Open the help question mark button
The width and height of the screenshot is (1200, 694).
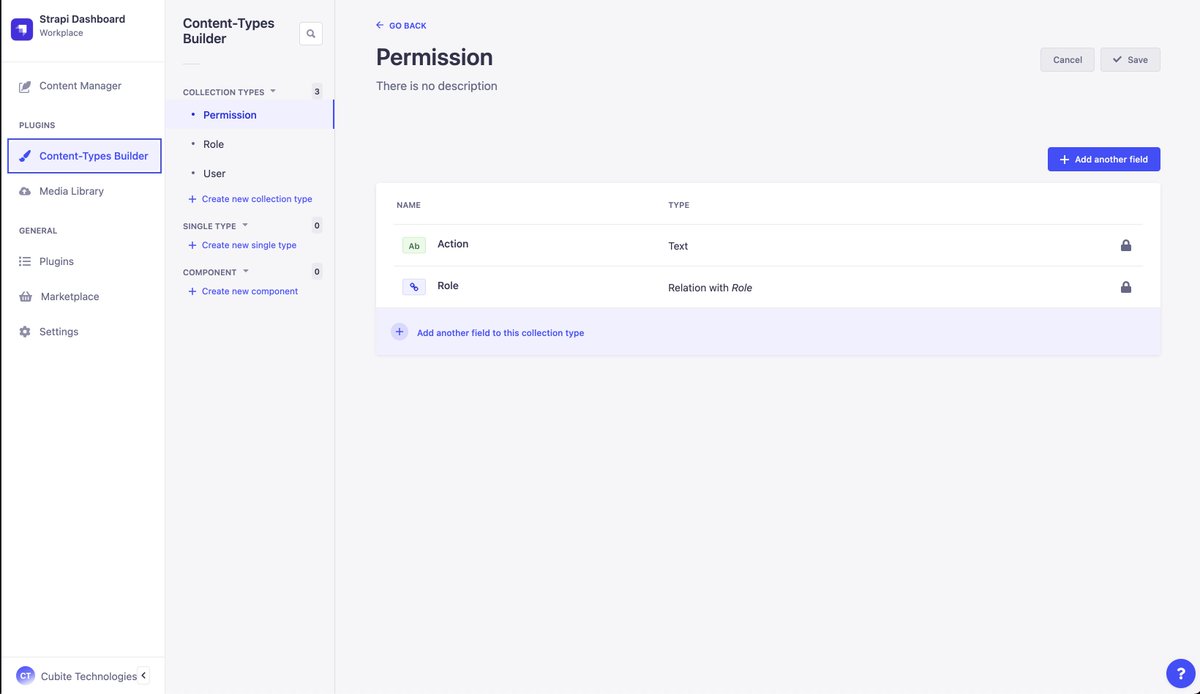click(x=1181, y=673)
